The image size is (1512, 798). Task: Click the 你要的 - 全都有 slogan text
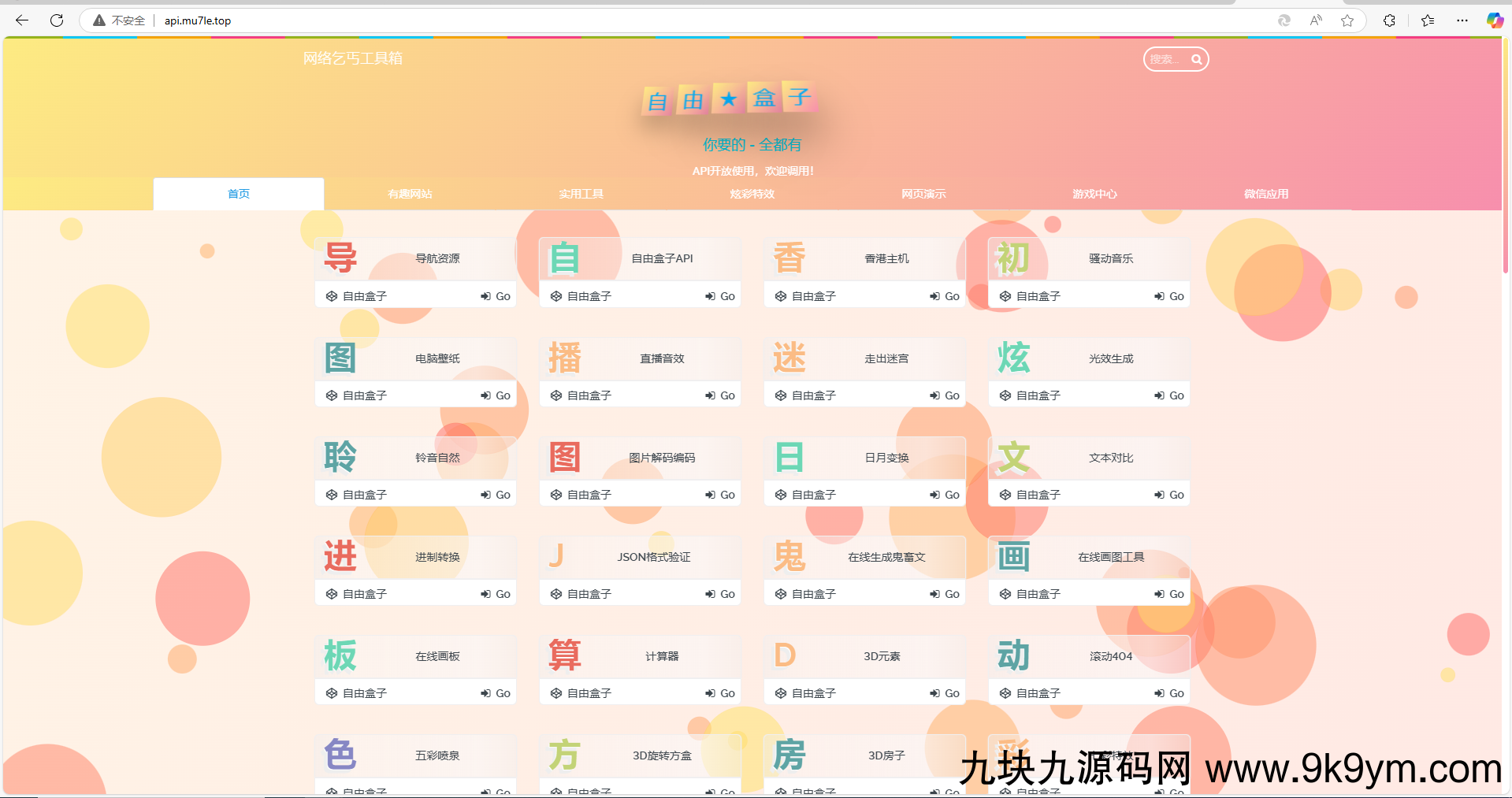(x=752, y=145)
